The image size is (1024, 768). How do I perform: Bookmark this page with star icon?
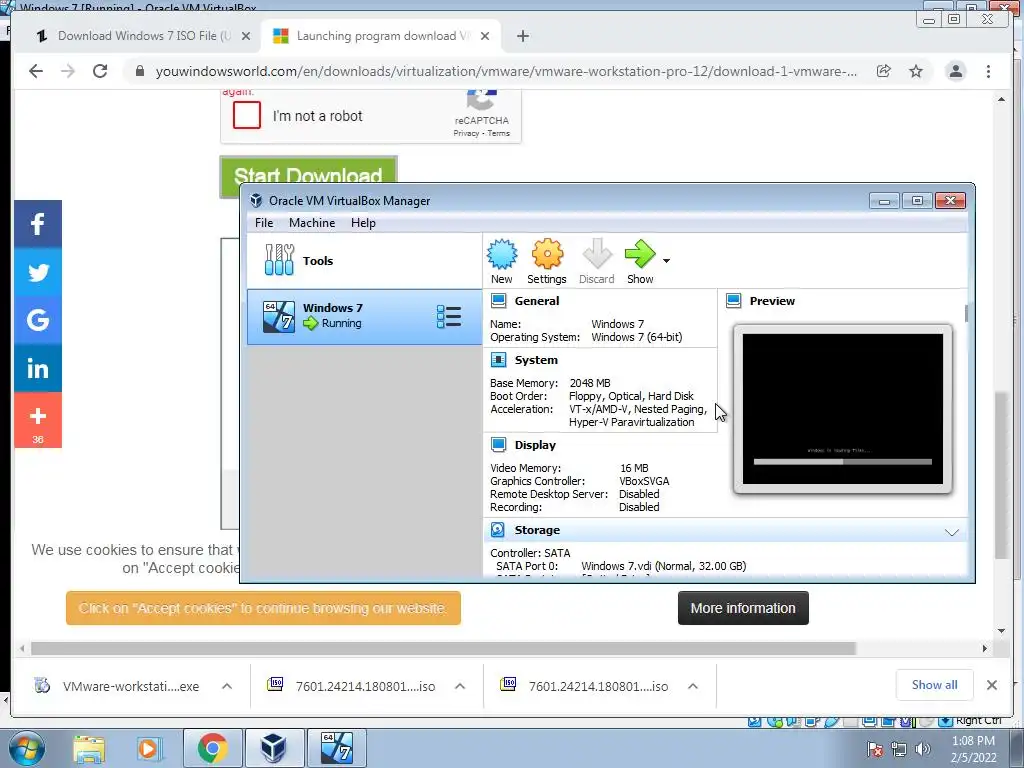coord(916,71)
